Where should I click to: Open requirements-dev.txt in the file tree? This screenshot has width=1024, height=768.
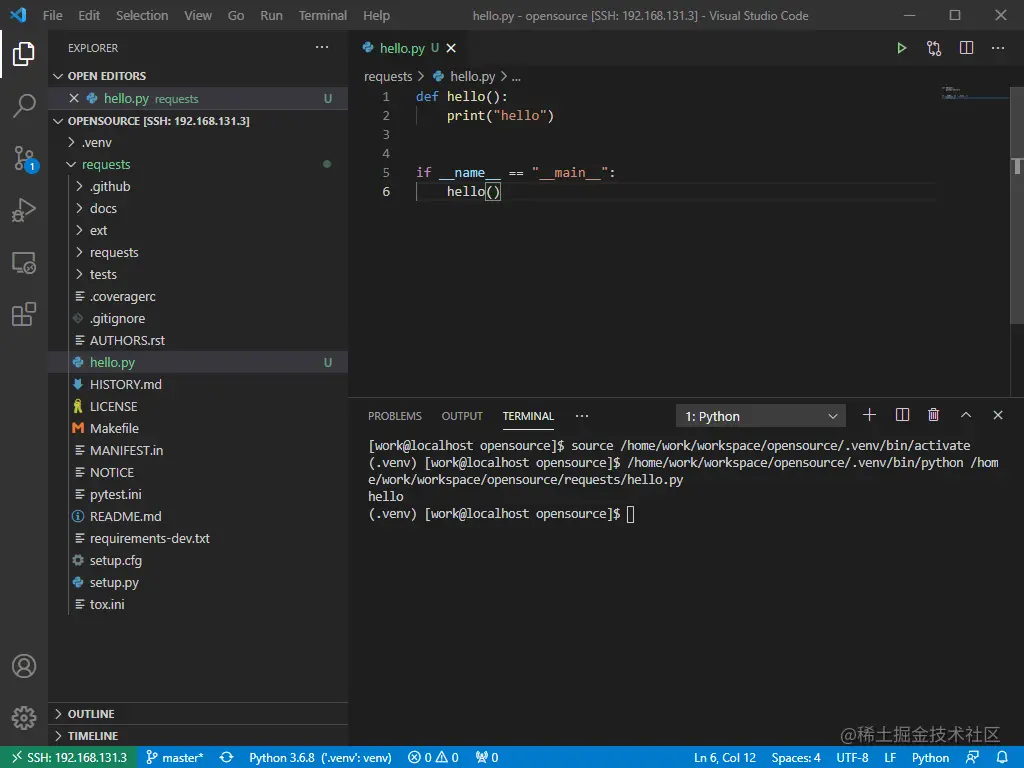(199, 539)
